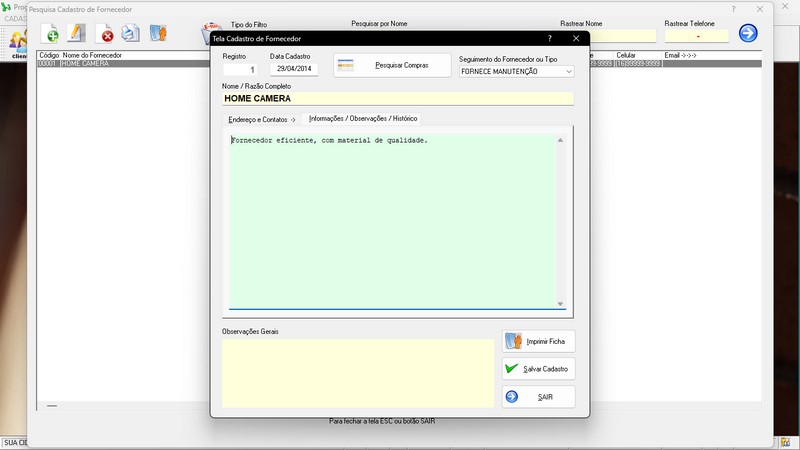The width and height of the screenshot is (800, 450).
Task: Click the blue arrow icon beside Rastrear Telefone
Action: click(748, 34)
